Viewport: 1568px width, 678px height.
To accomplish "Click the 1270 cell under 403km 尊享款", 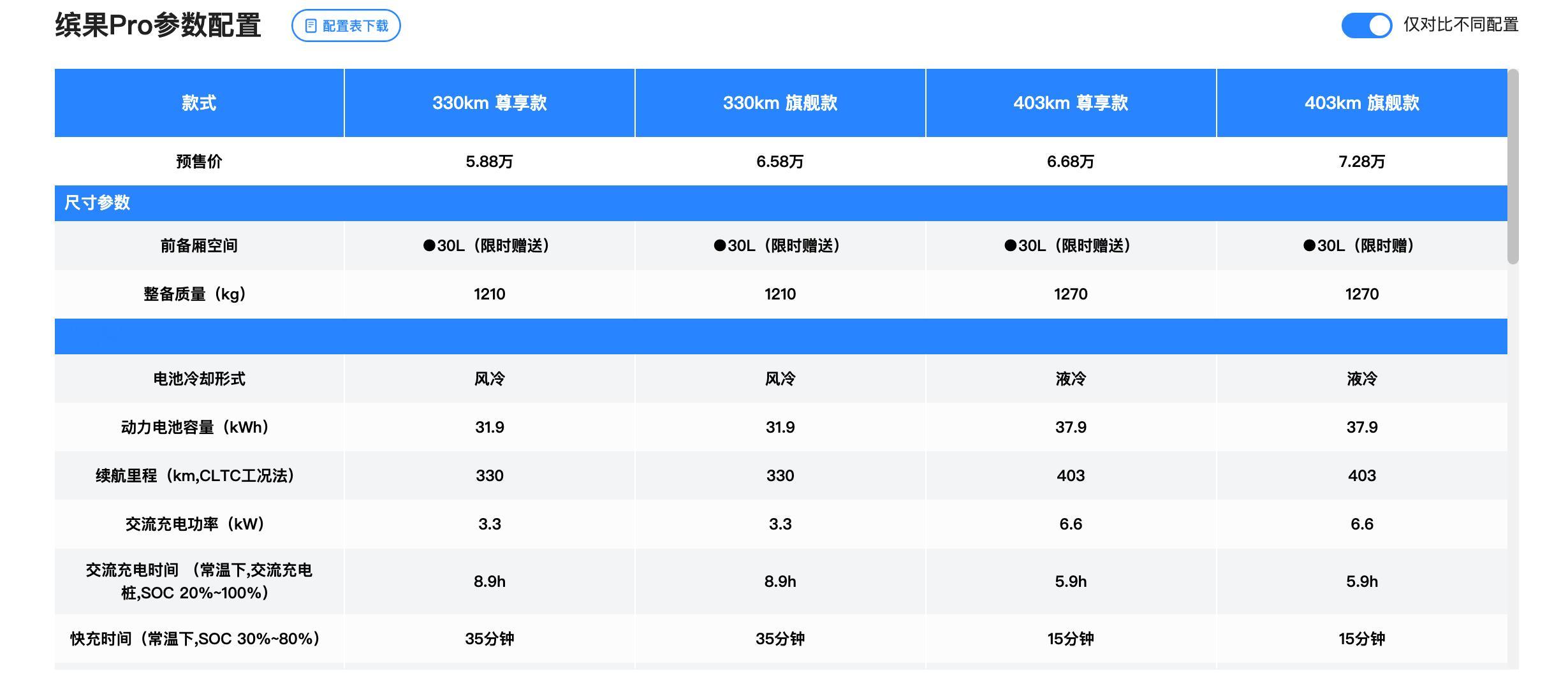I will coord(1071,294).
